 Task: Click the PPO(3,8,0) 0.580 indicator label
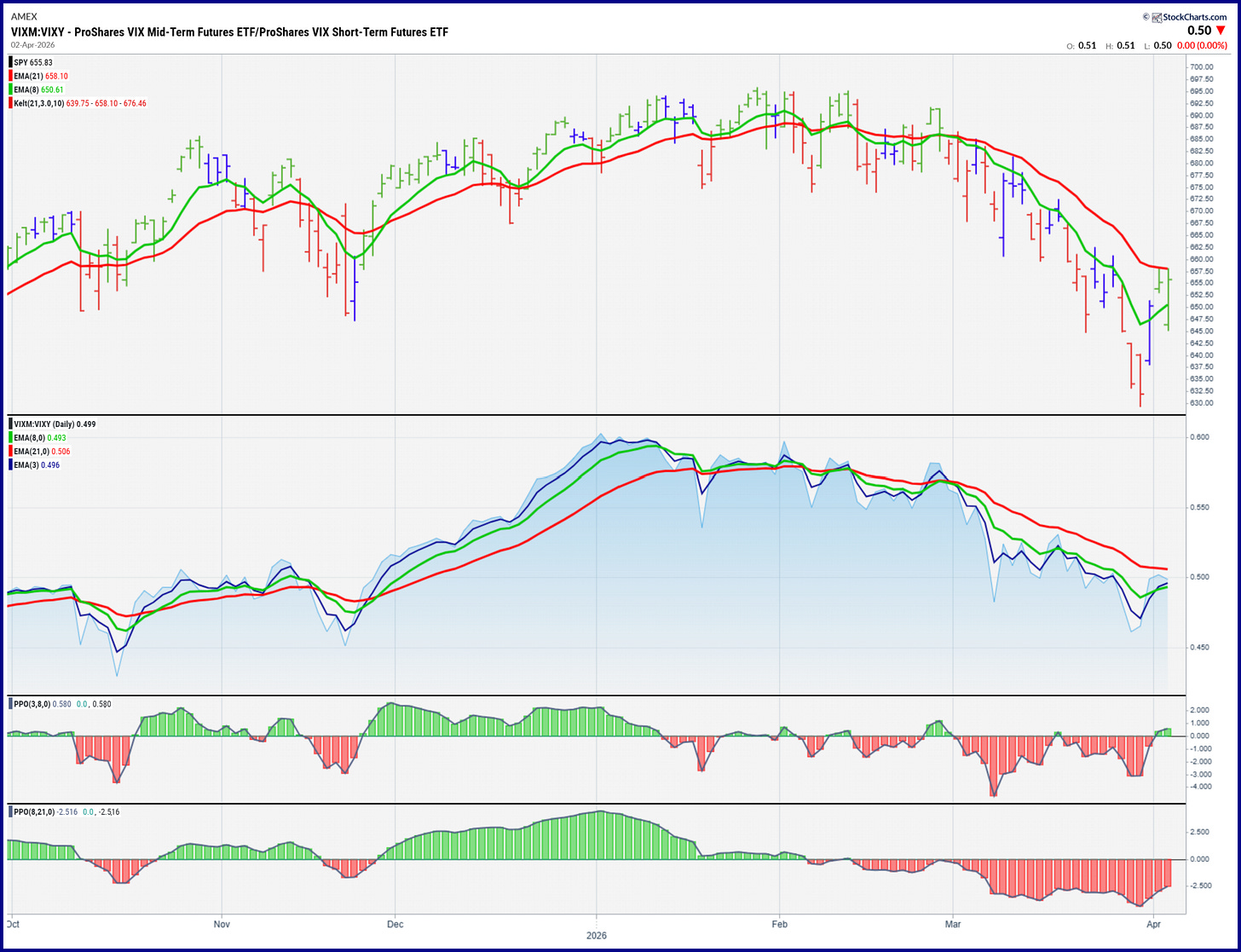(x=63, y=704)
